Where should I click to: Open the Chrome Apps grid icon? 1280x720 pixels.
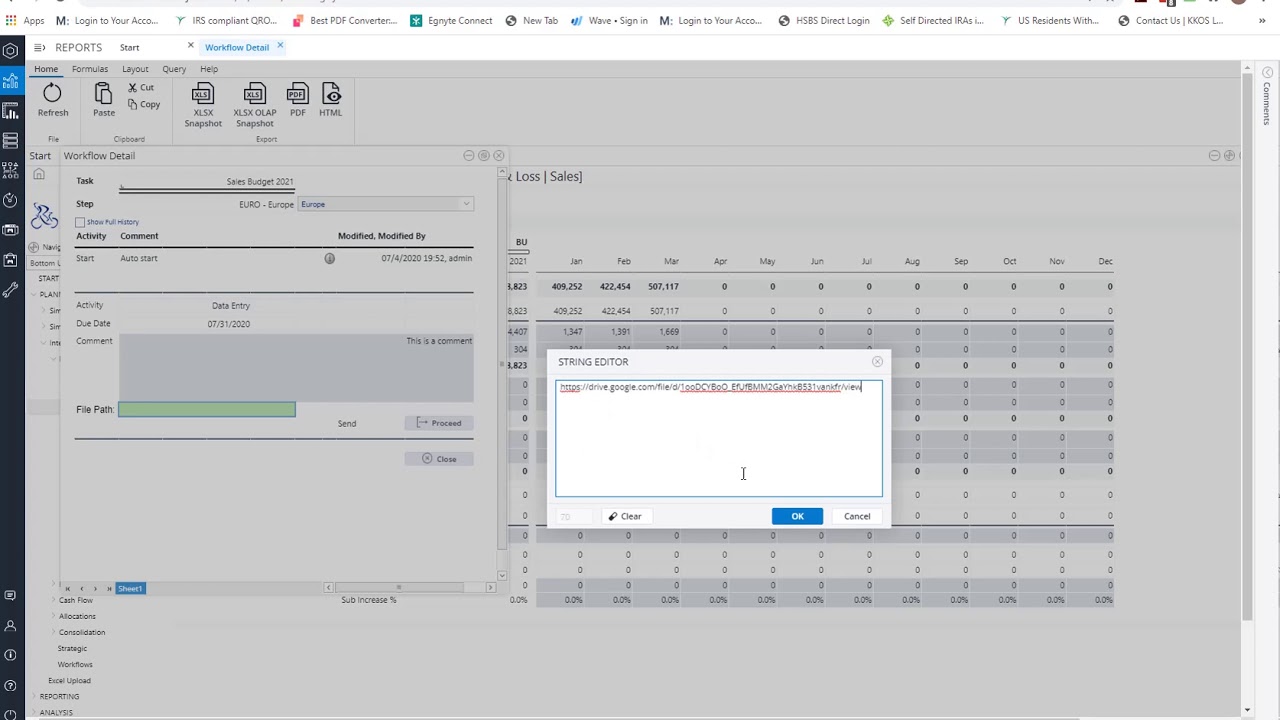(11, 20)
